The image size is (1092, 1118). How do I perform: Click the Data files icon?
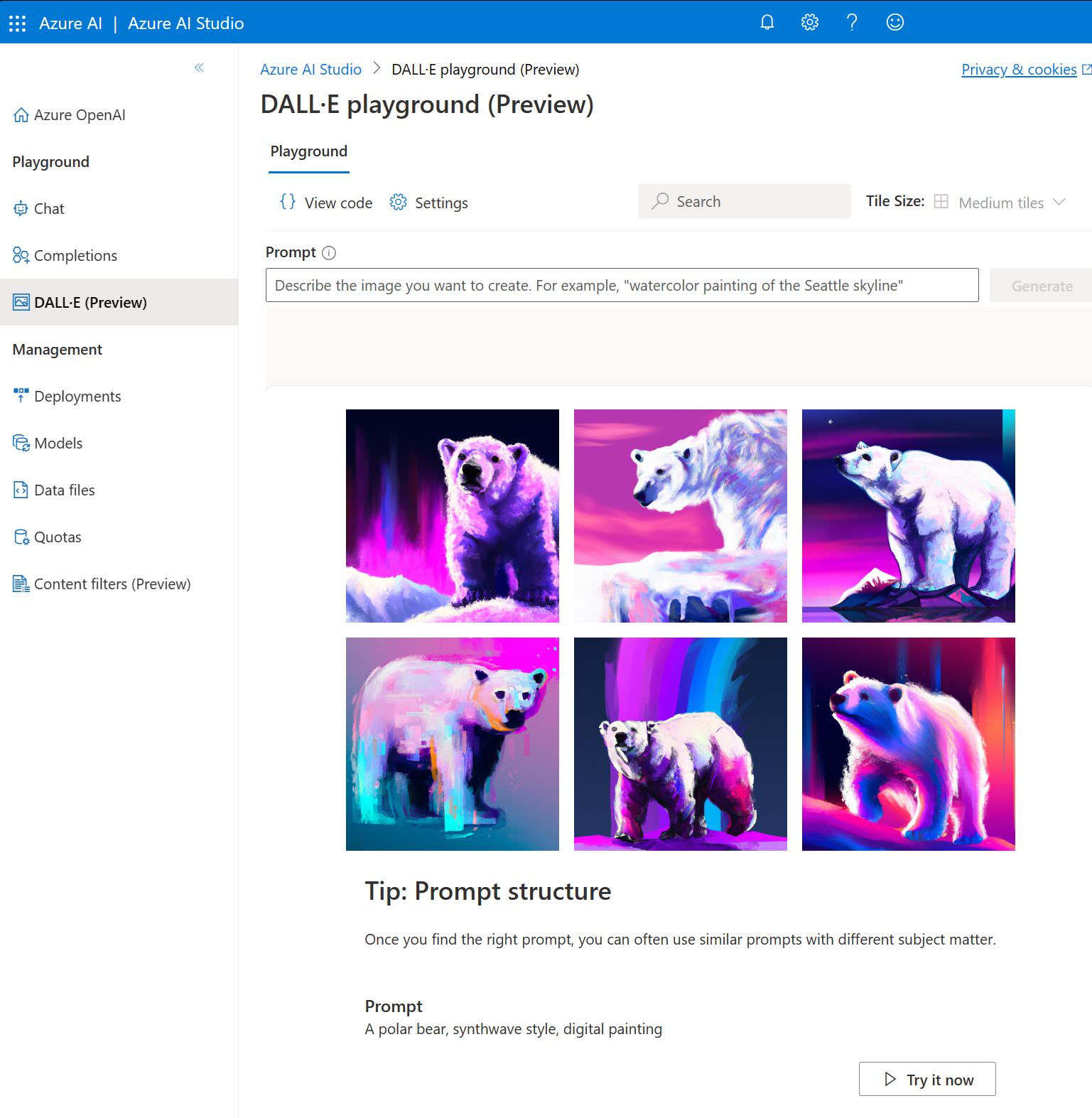pos(21,490)
